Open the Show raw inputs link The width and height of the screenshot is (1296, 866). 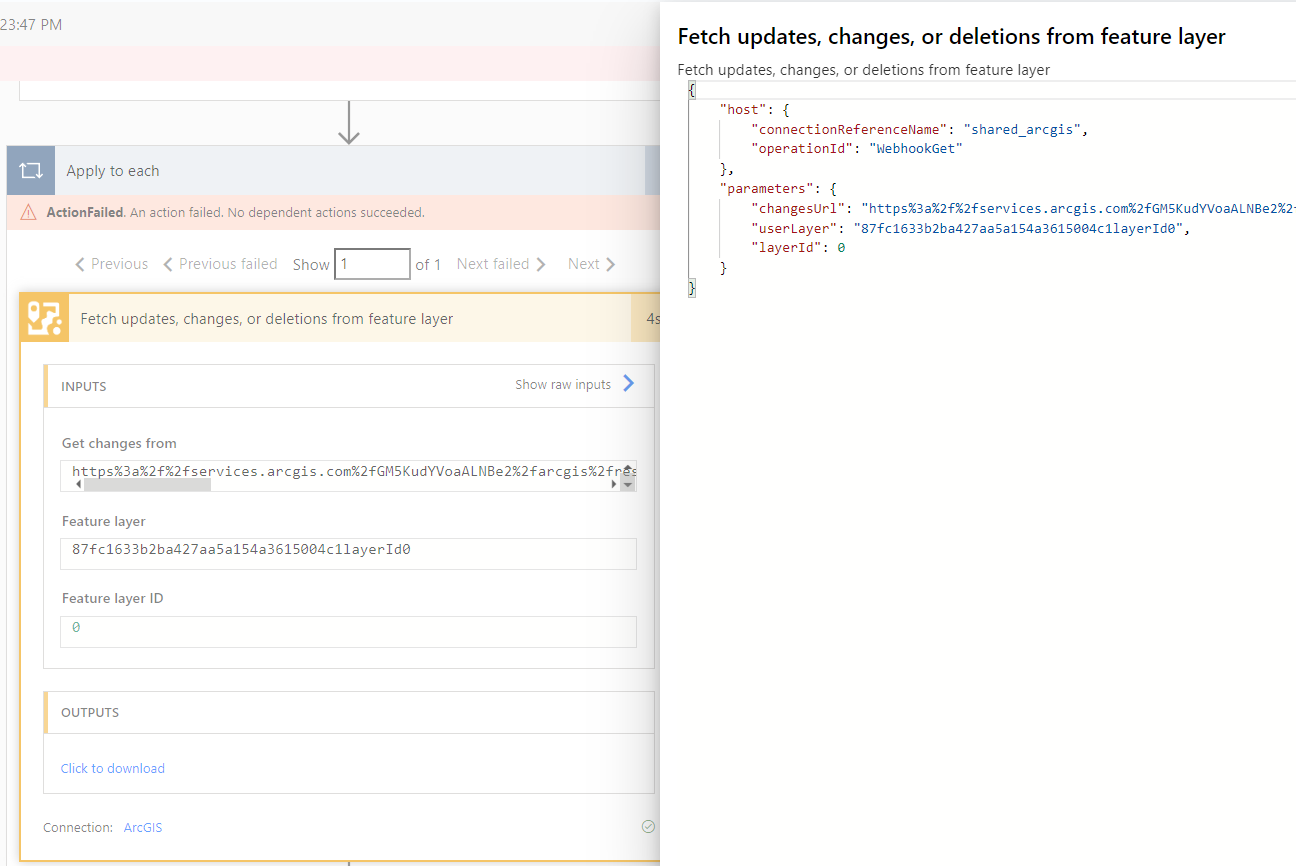tap(563, 385)
